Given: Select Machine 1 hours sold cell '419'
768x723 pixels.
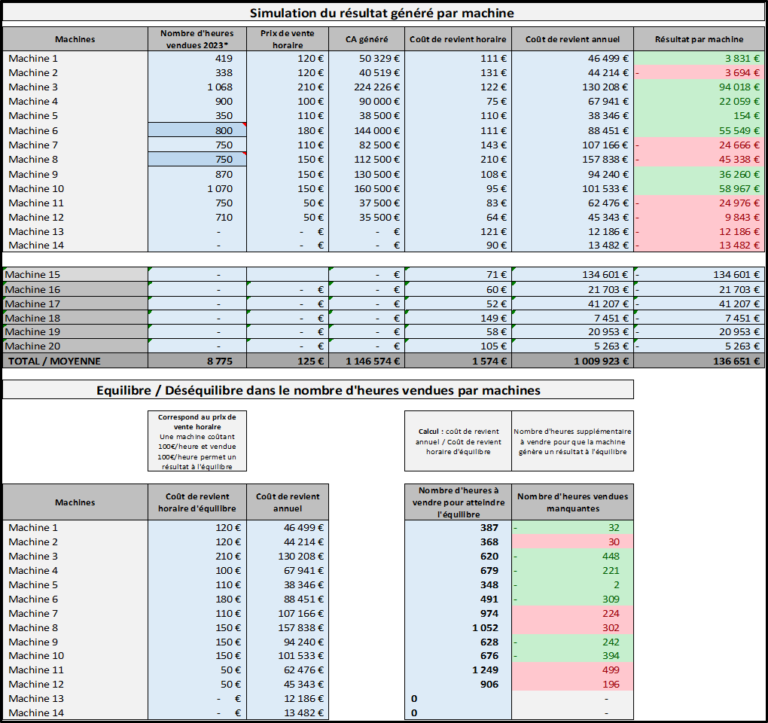Looking at the screenshot, I should pos(197,58).
